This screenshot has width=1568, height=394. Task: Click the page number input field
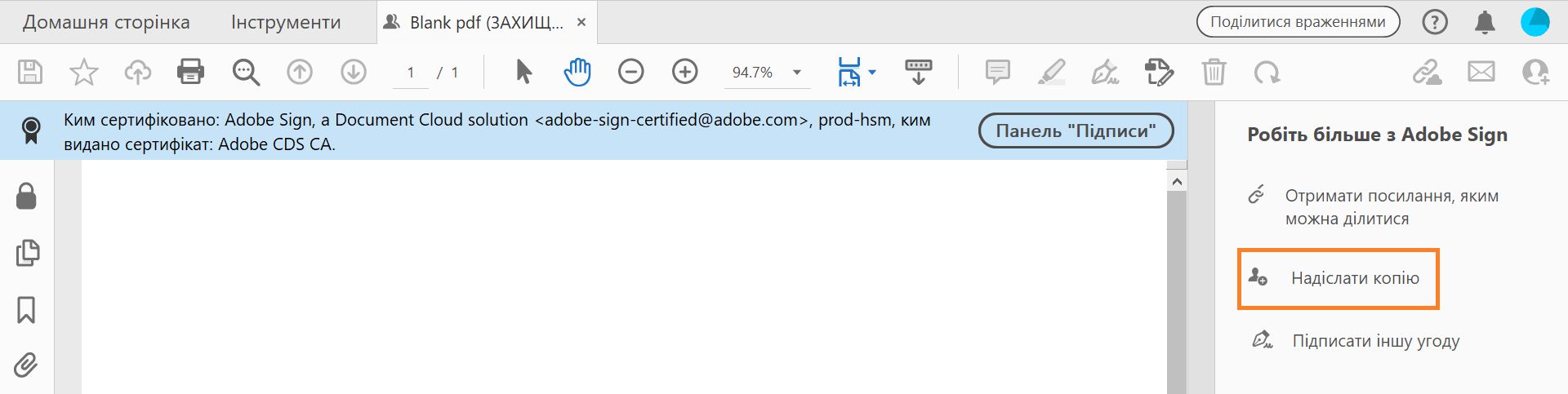tap(411, 73)
